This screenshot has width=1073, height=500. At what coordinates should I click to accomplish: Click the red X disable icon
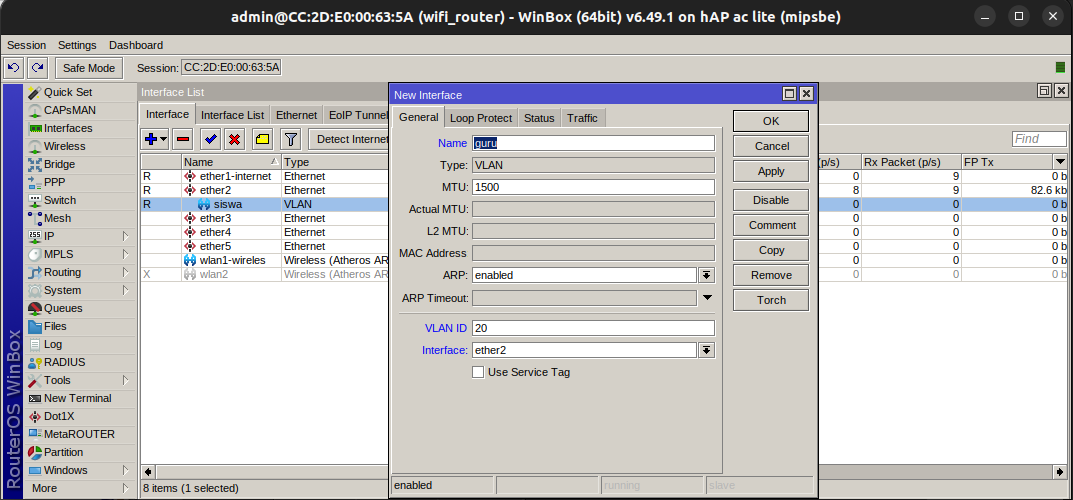235,139
